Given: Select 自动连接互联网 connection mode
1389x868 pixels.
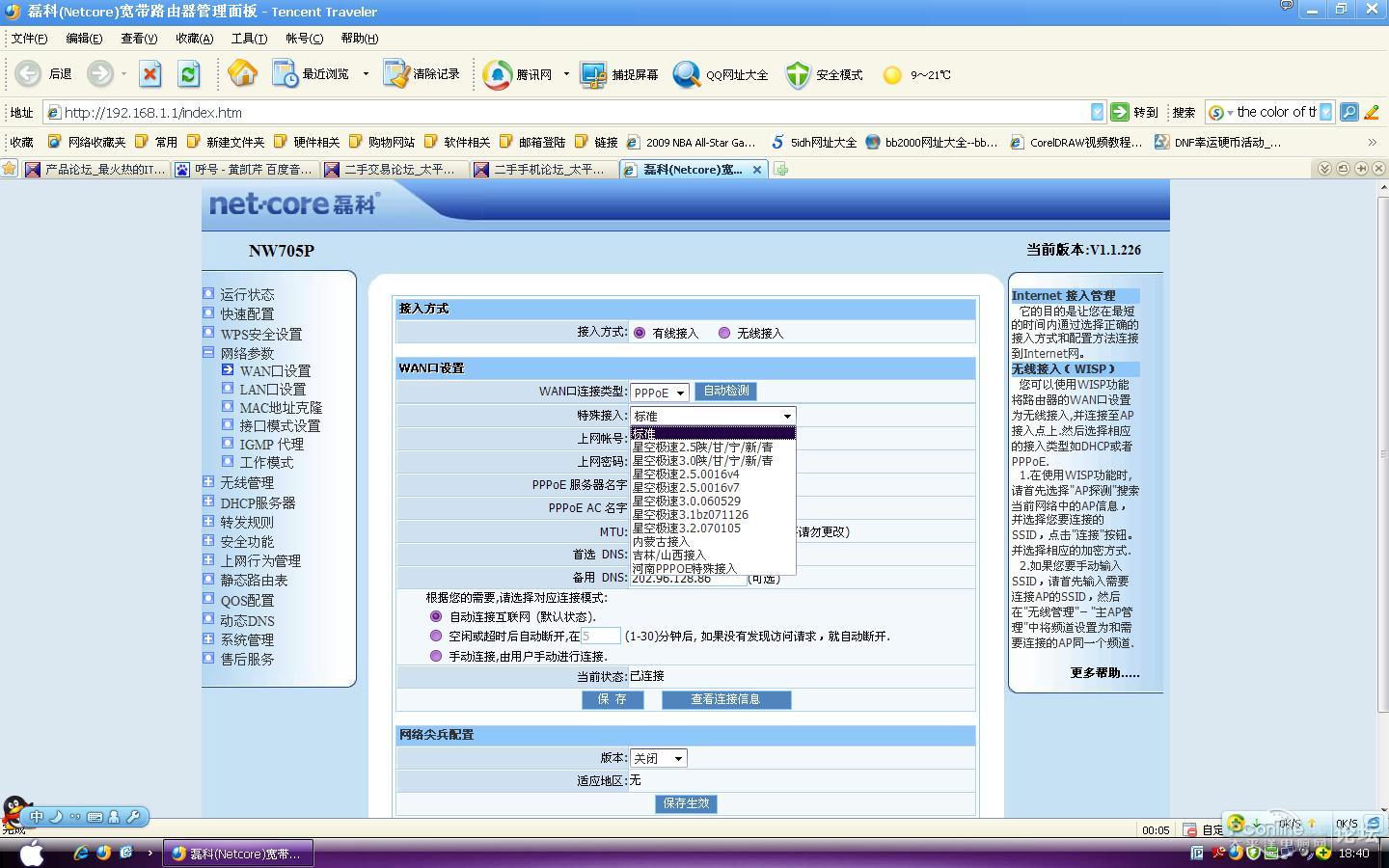Looking at the screenshot, I should [x=436, y=616].
